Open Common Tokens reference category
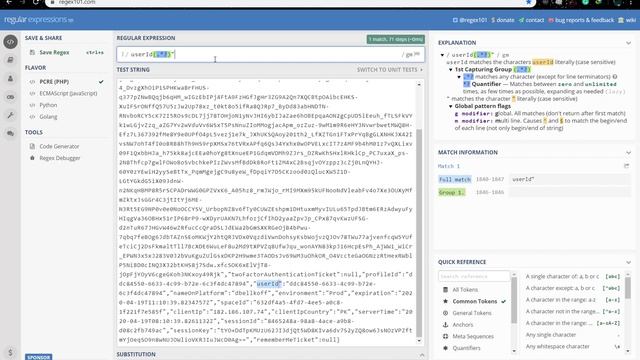 click(474, 301)
